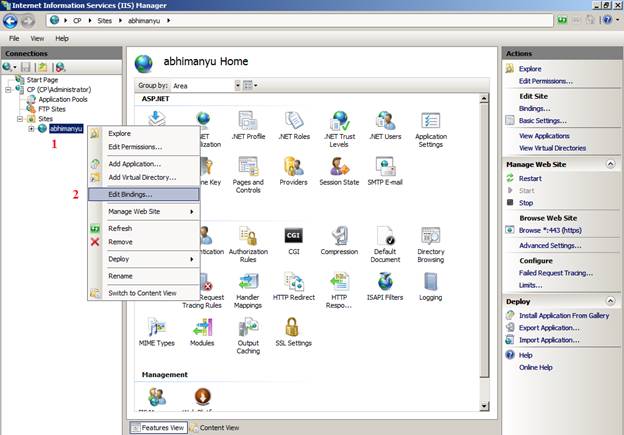This screenshot has height=435, width=624.
Task: Open Pages and Controls feature
Action: coord(248,175)
